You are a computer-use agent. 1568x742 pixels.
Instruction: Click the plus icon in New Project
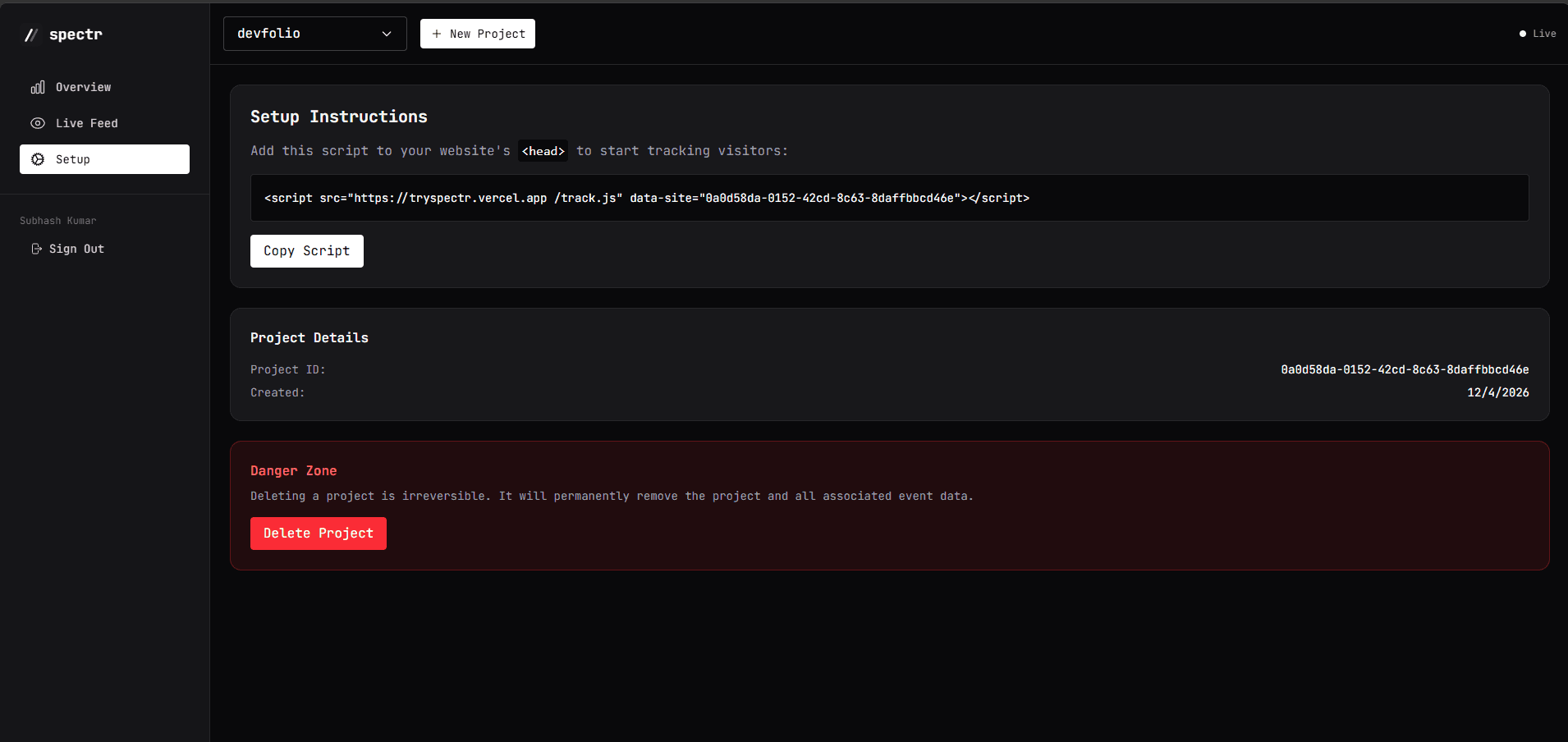click(x=437, y=34)
